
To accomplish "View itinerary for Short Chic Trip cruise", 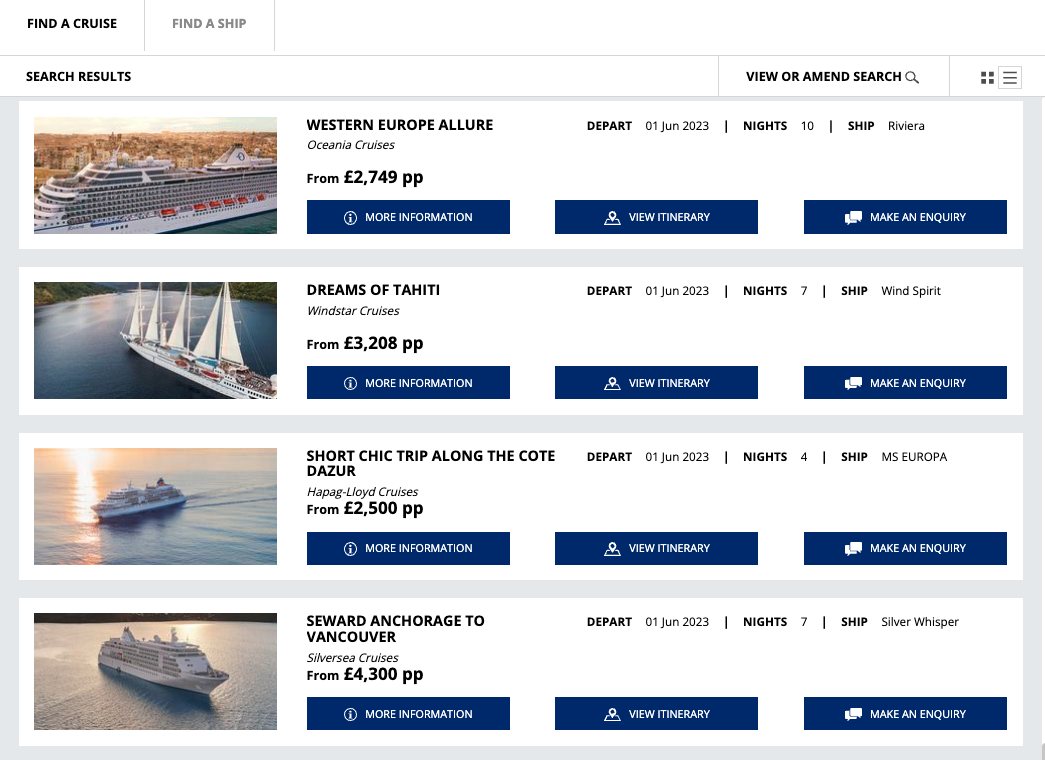I will [x=656, y=548].
